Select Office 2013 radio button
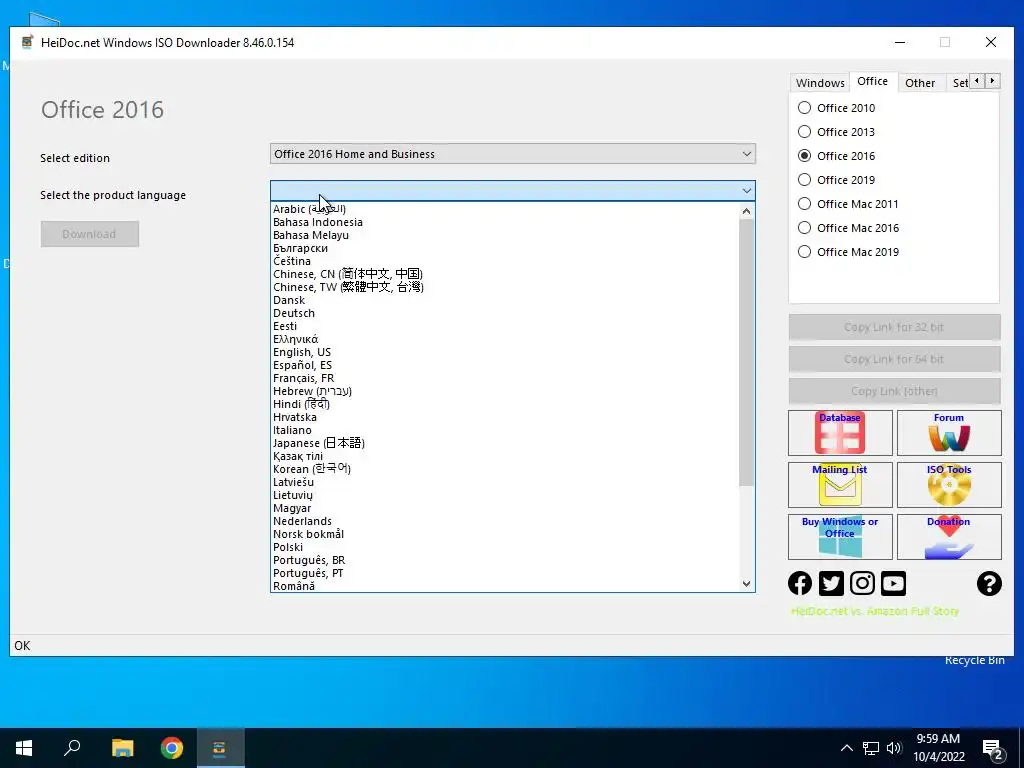1024x768 pixels. point(805,132)
